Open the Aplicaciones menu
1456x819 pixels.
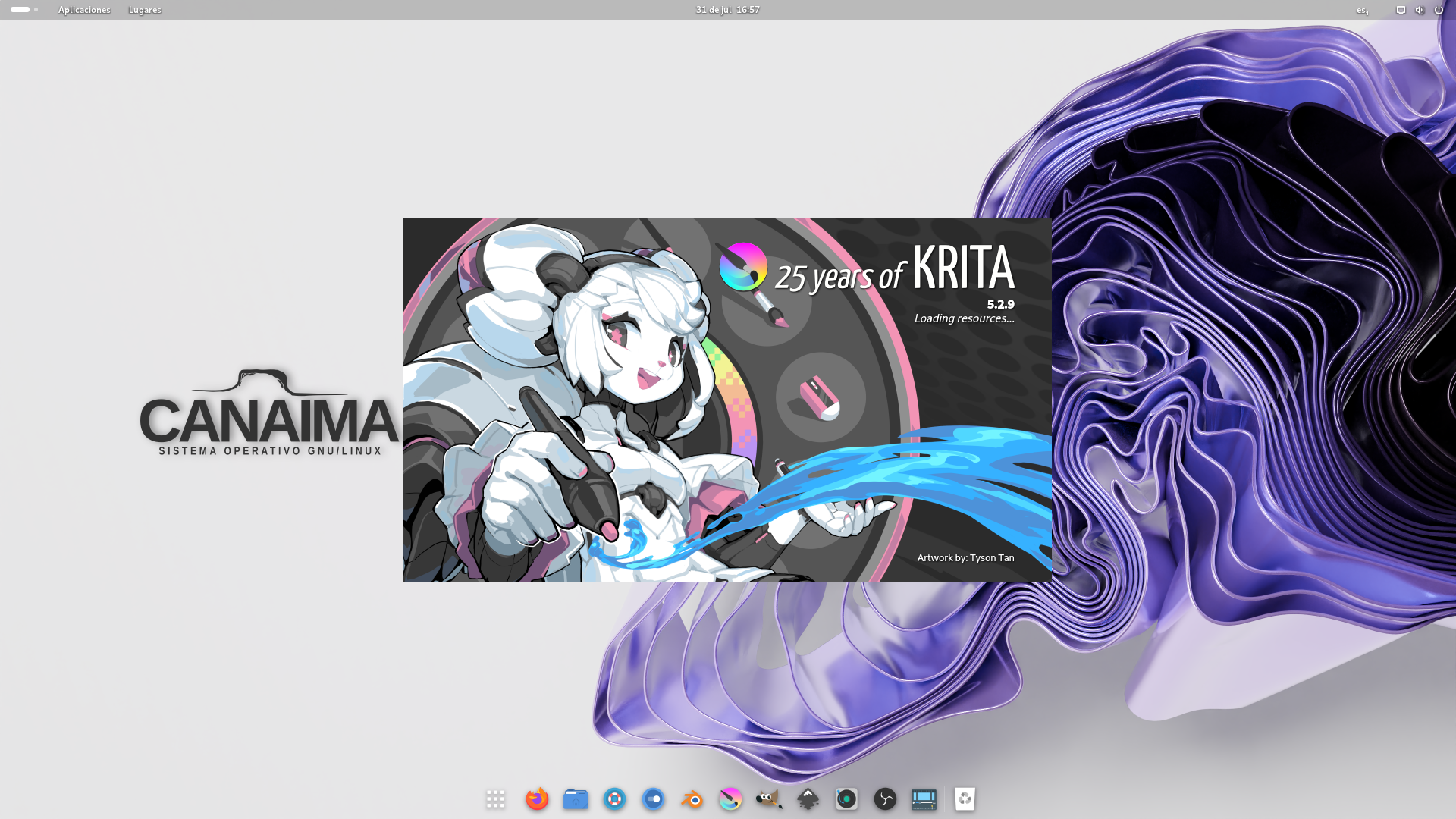coord(84,10)
